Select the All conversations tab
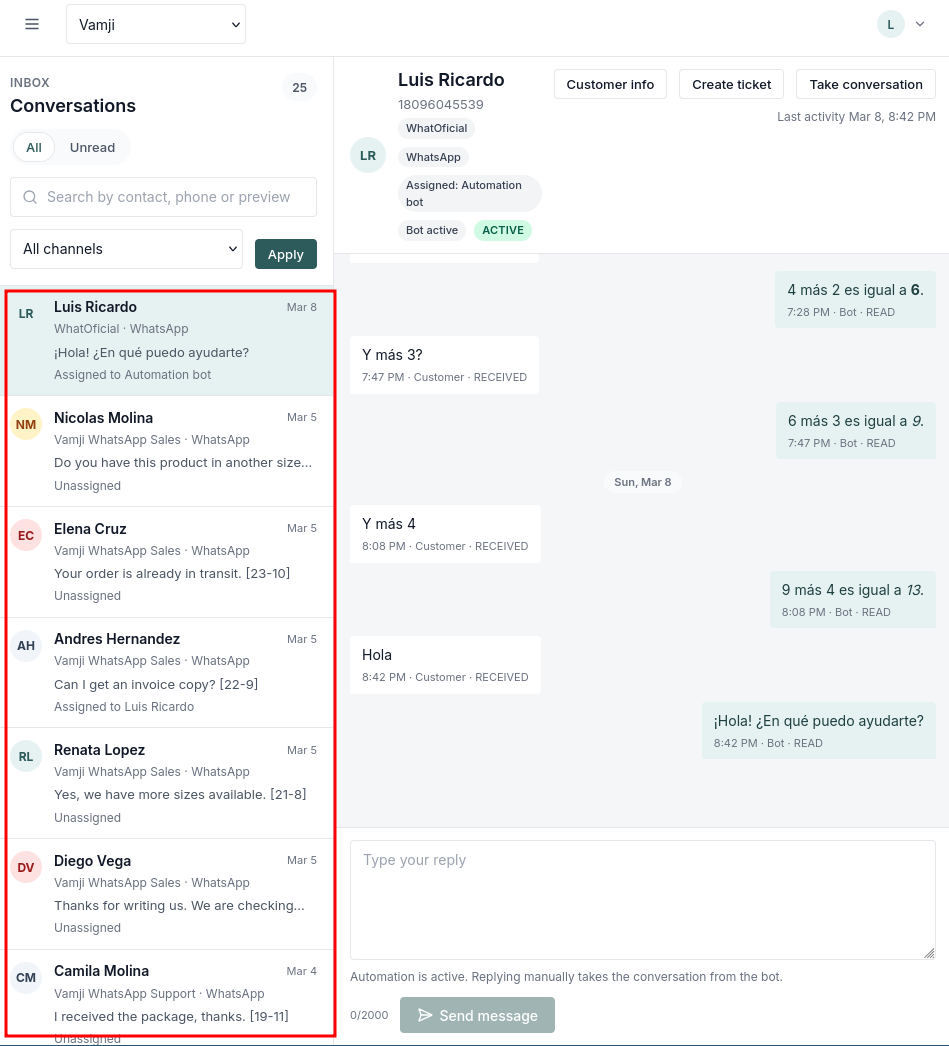 pyautogui.click(x=33, y=147)
